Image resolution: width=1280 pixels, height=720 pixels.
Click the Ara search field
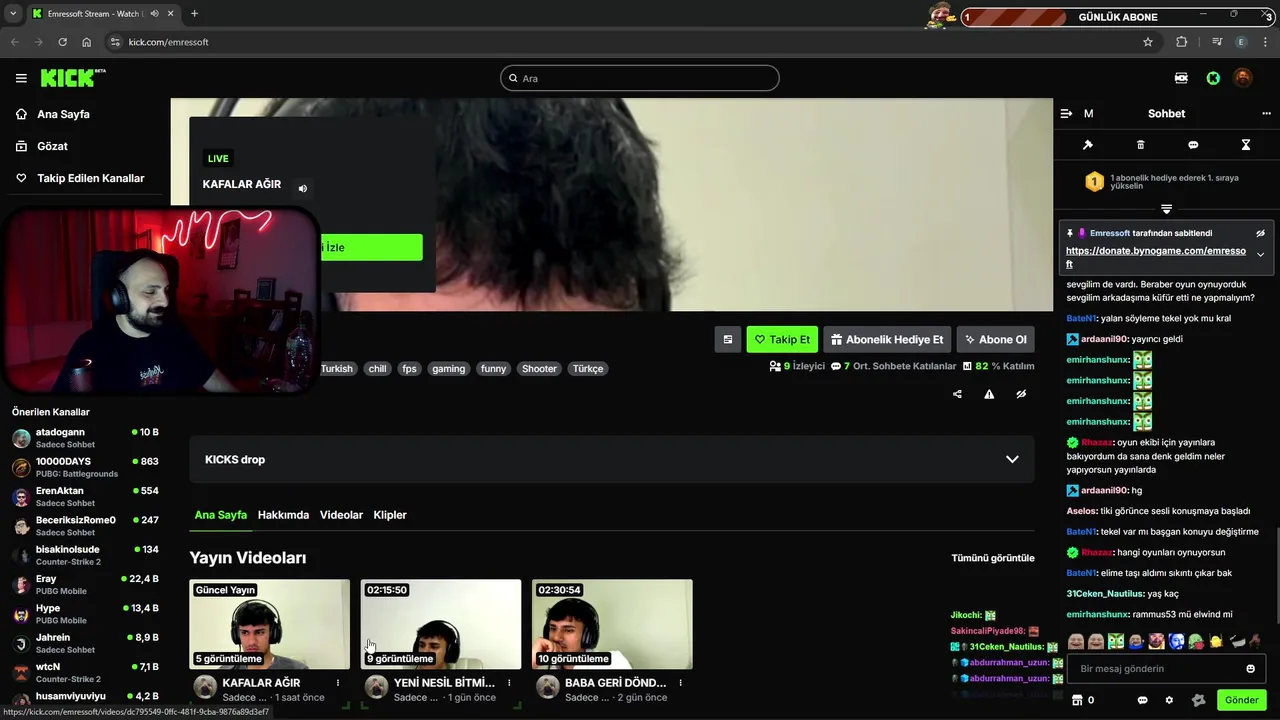[640, 78]
